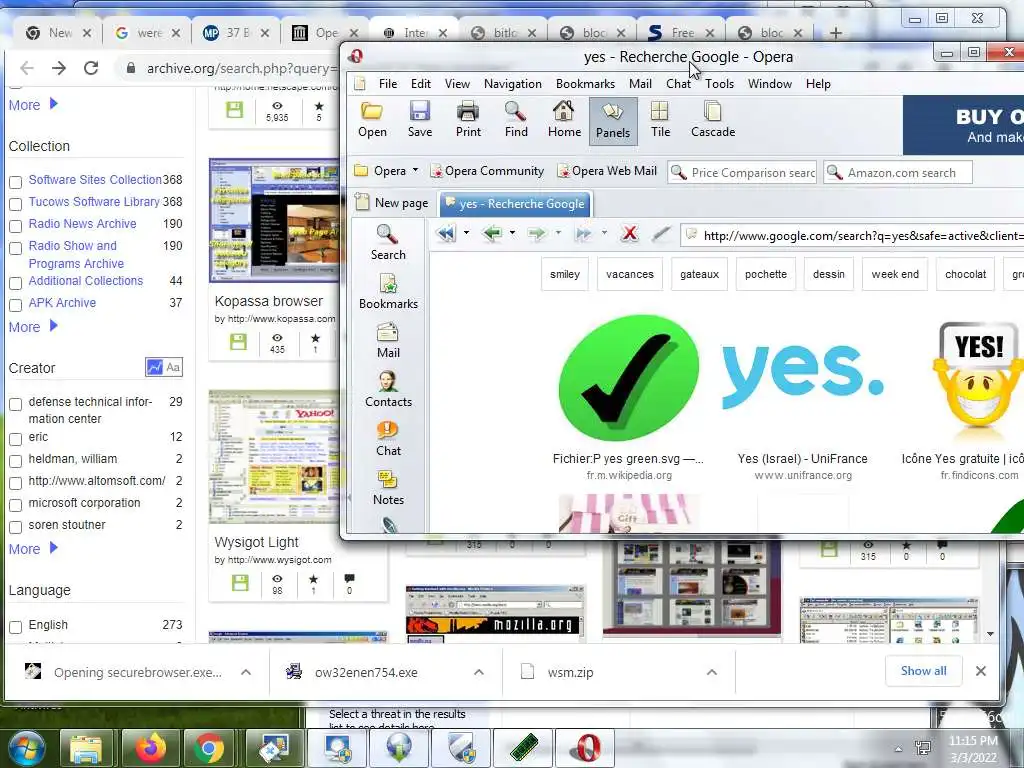
Task: Click the Fast Forward arrow in Opera
Action: click(583, 233)
